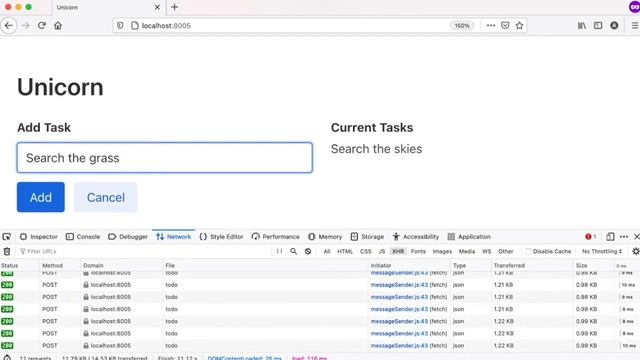Screen dimensions: 640x360
Task: Close the developer tools panel
Action: click(636, 237)
